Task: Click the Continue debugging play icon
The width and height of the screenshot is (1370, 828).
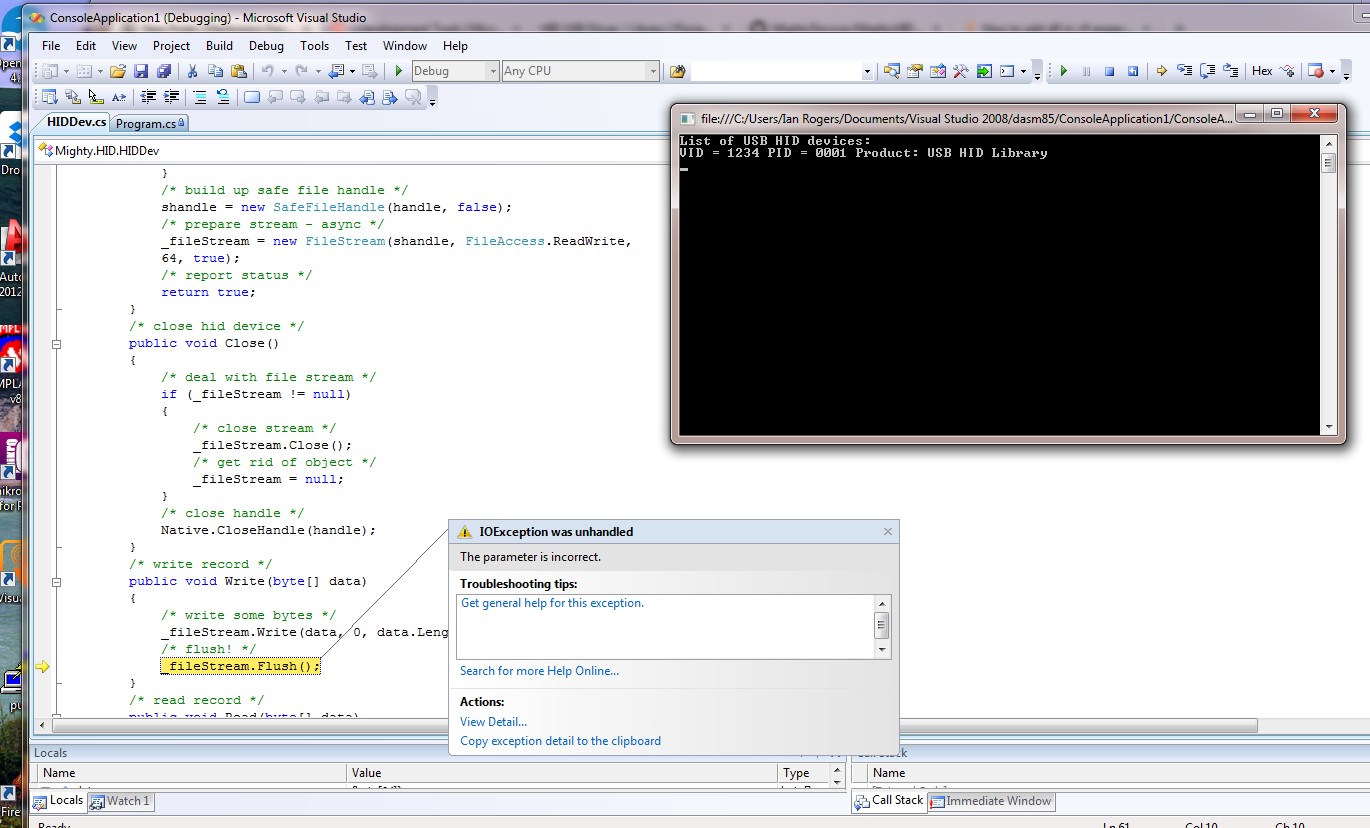Action: point(1064,71)
